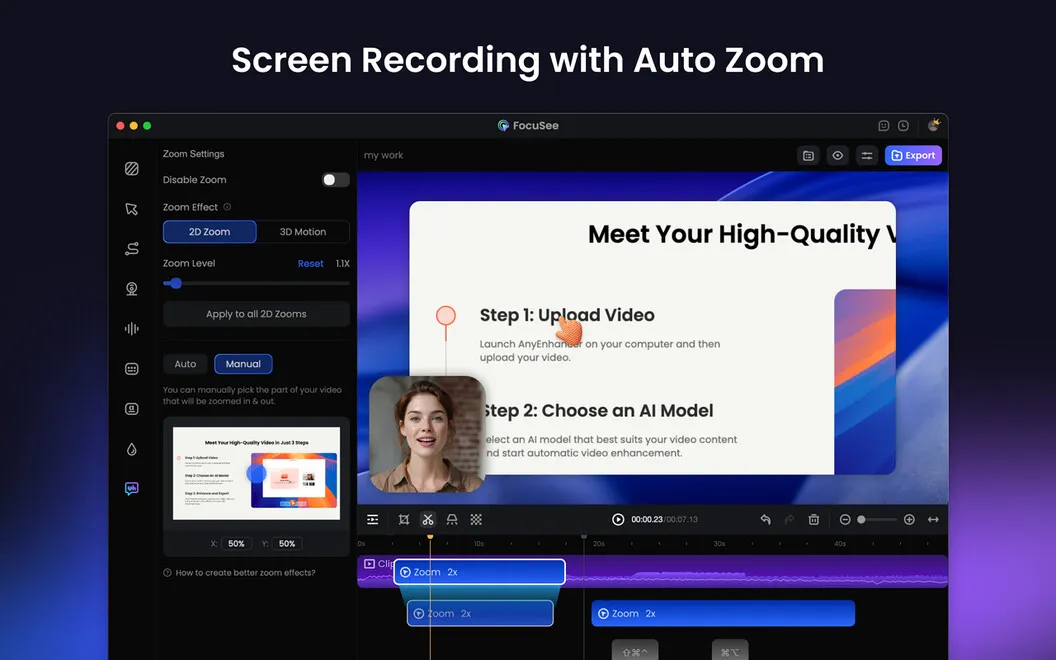Open the text overlay sidebar icon
Screen dimensions: 1056x660
point(131,409)
